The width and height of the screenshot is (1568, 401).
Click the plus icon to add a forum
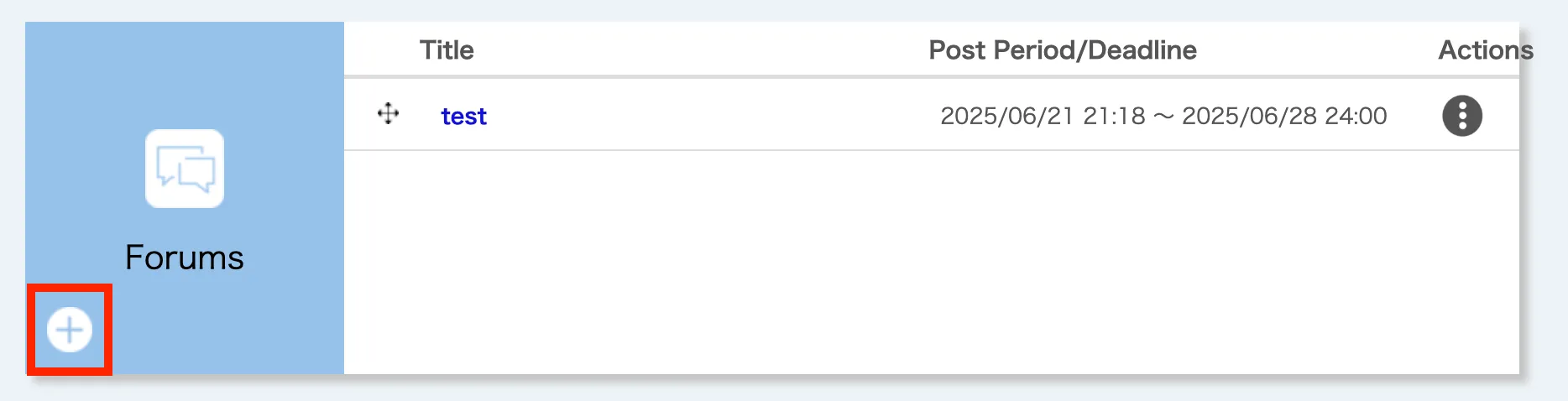[x=70, y=330]
